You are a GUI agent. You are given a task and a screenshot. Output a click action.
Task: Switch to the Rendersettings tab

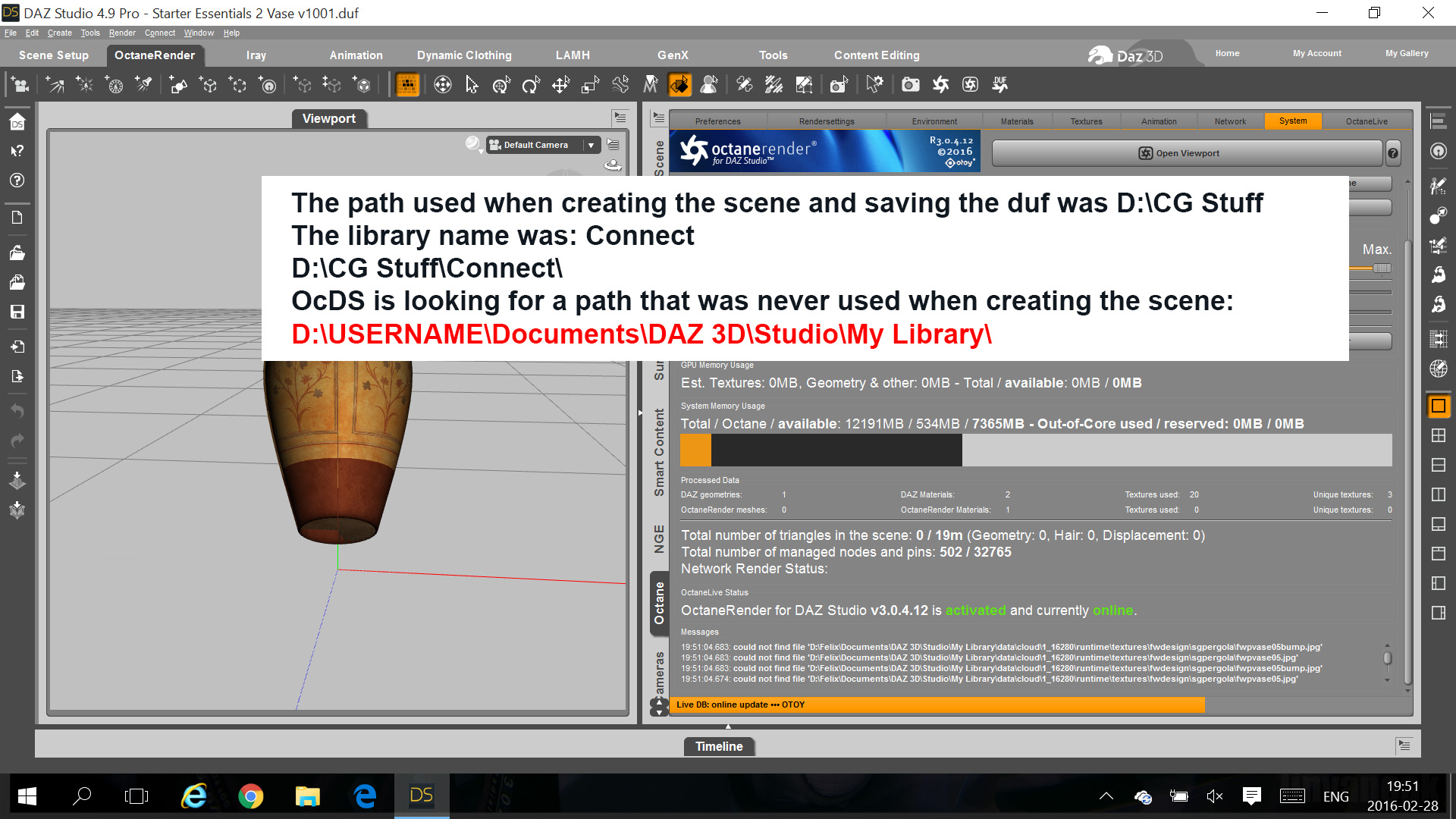coord(826,121)
